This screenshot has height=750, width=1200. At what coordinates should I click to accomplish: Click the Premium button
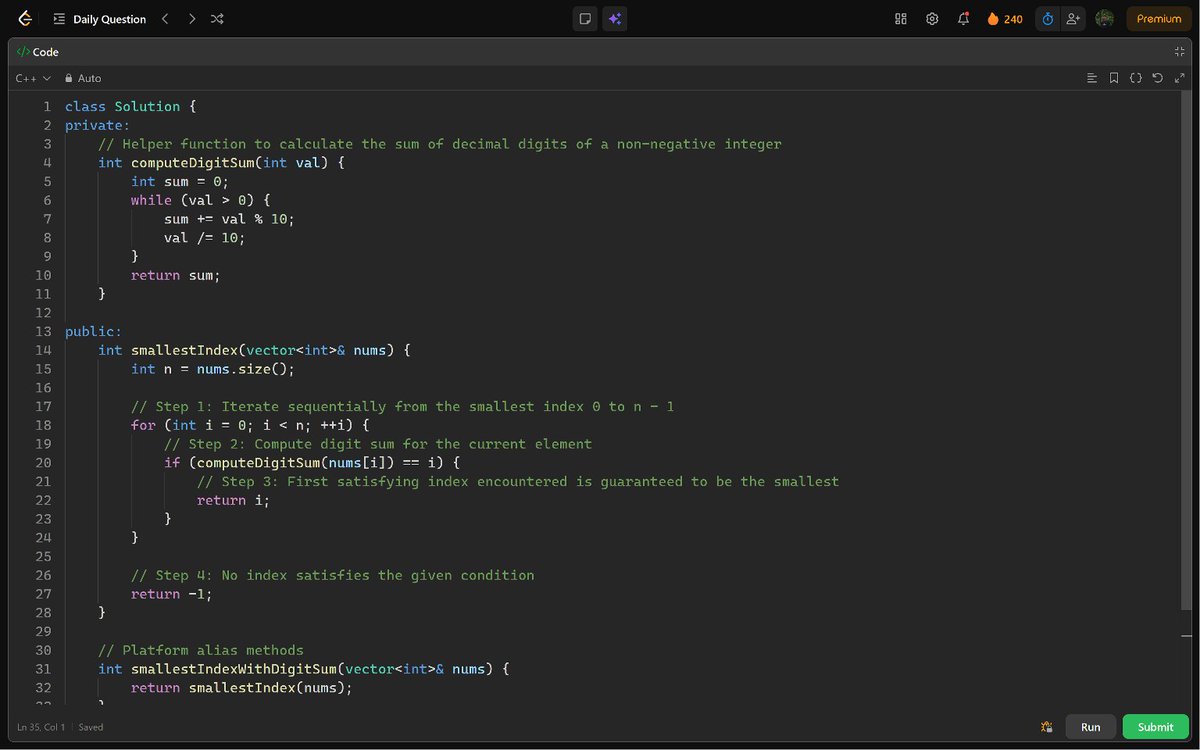1159,19
